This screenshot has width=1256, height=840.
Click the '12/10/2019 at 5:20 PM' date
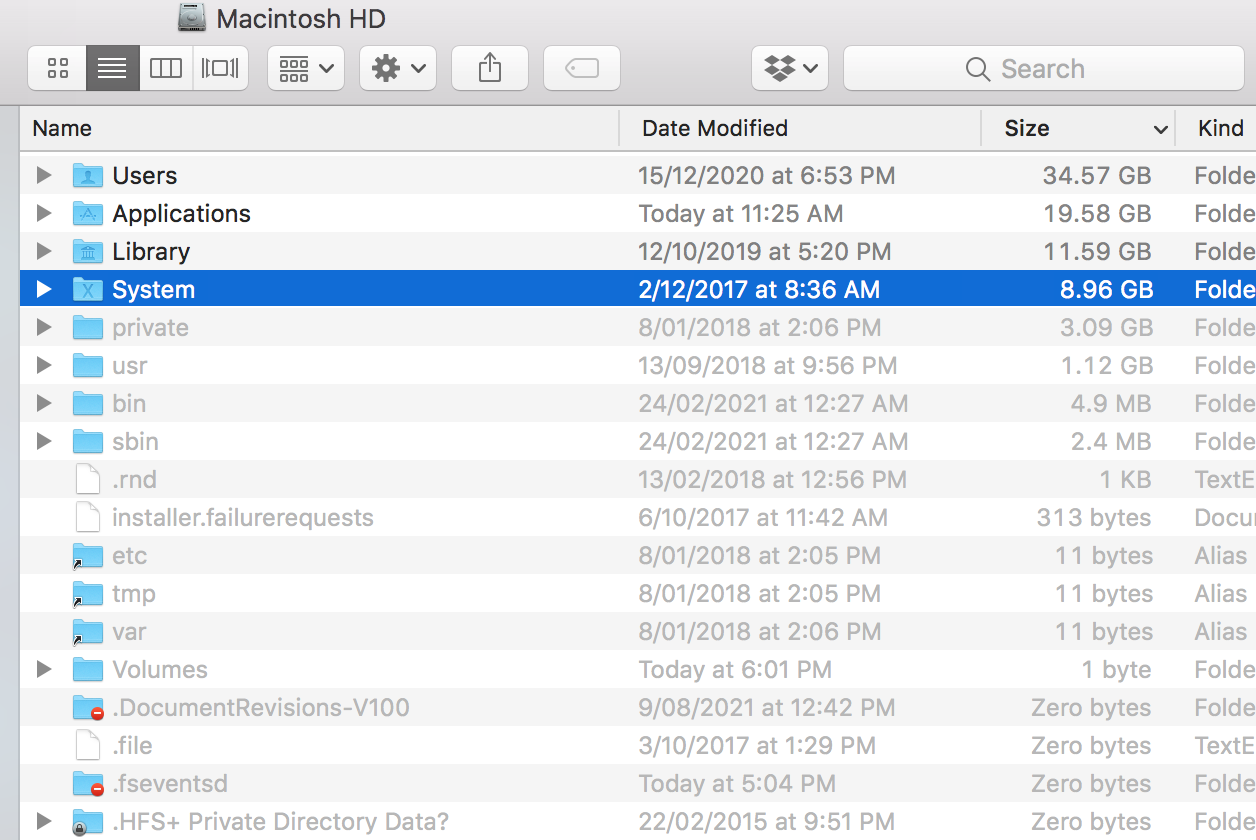point(764,252)
